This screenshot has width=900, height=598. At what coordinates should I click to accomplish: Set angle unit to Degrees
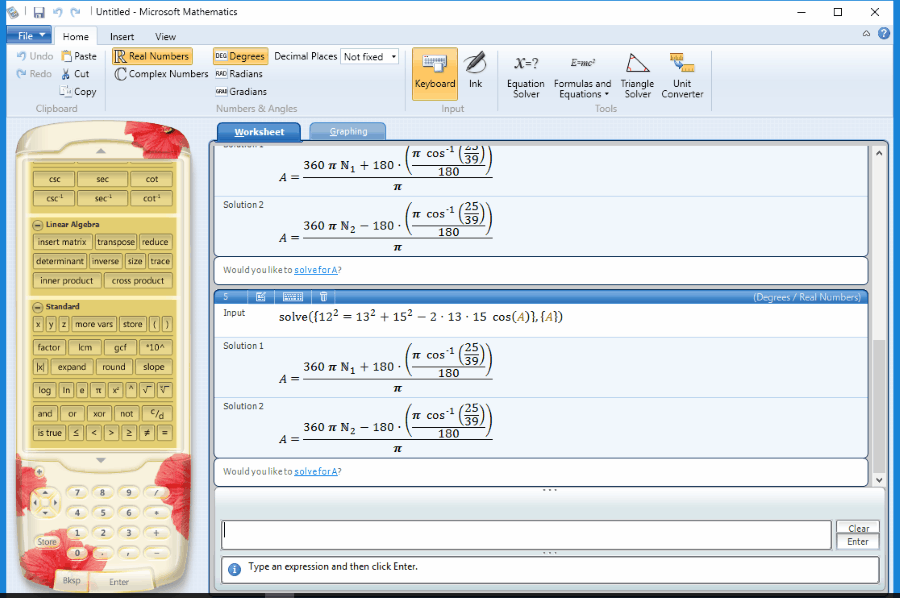240,56
